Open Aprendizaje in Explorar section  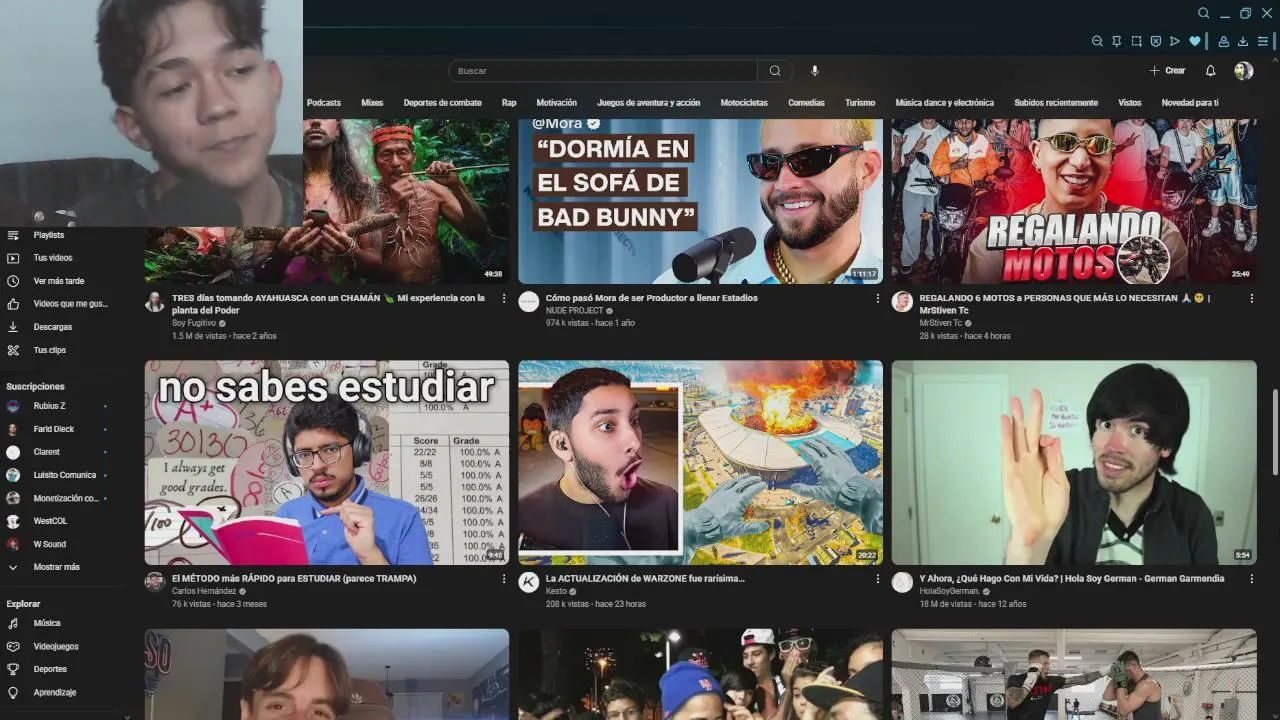tap(54, 692)
